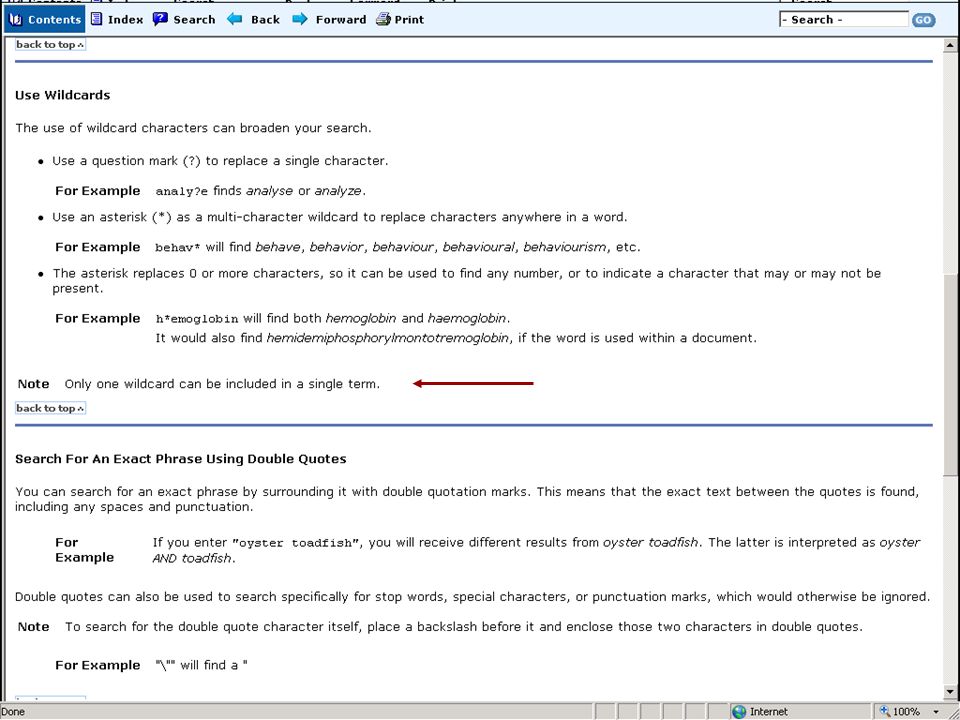Image resolution: width=960 pixels, height=720 pixels.
Task: Click the word hemidemiphosphorylmontotremoglobin
Action: (388, 338)
